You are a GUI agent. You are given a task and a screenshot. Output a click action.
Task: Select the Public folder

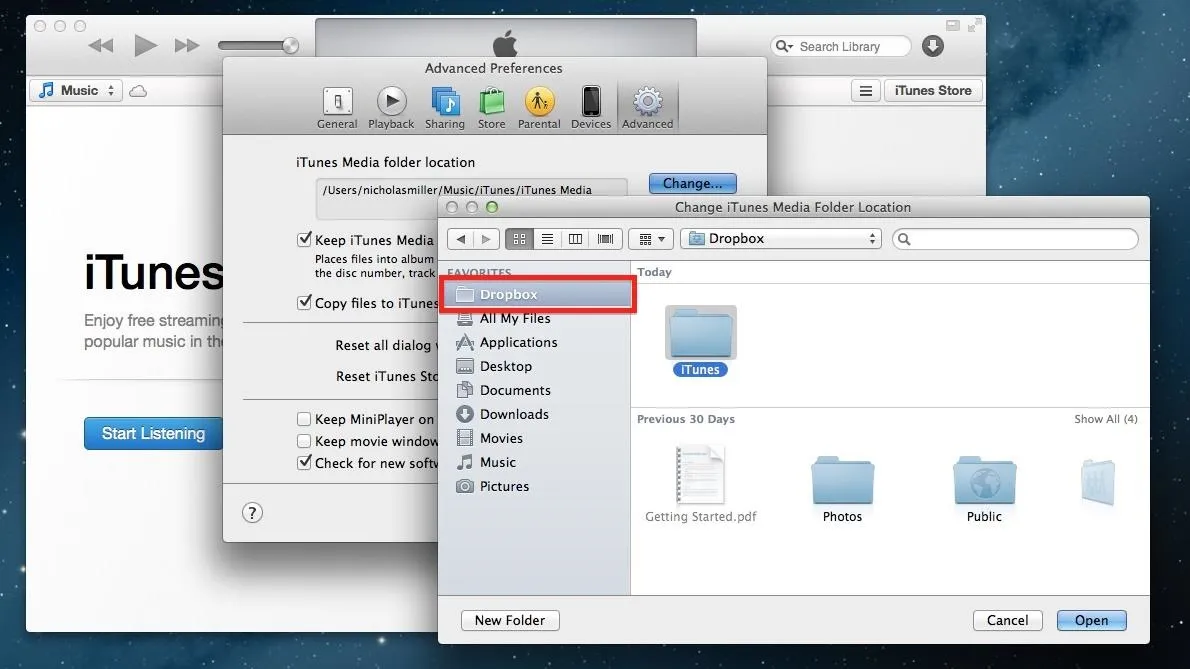point(984,489)
